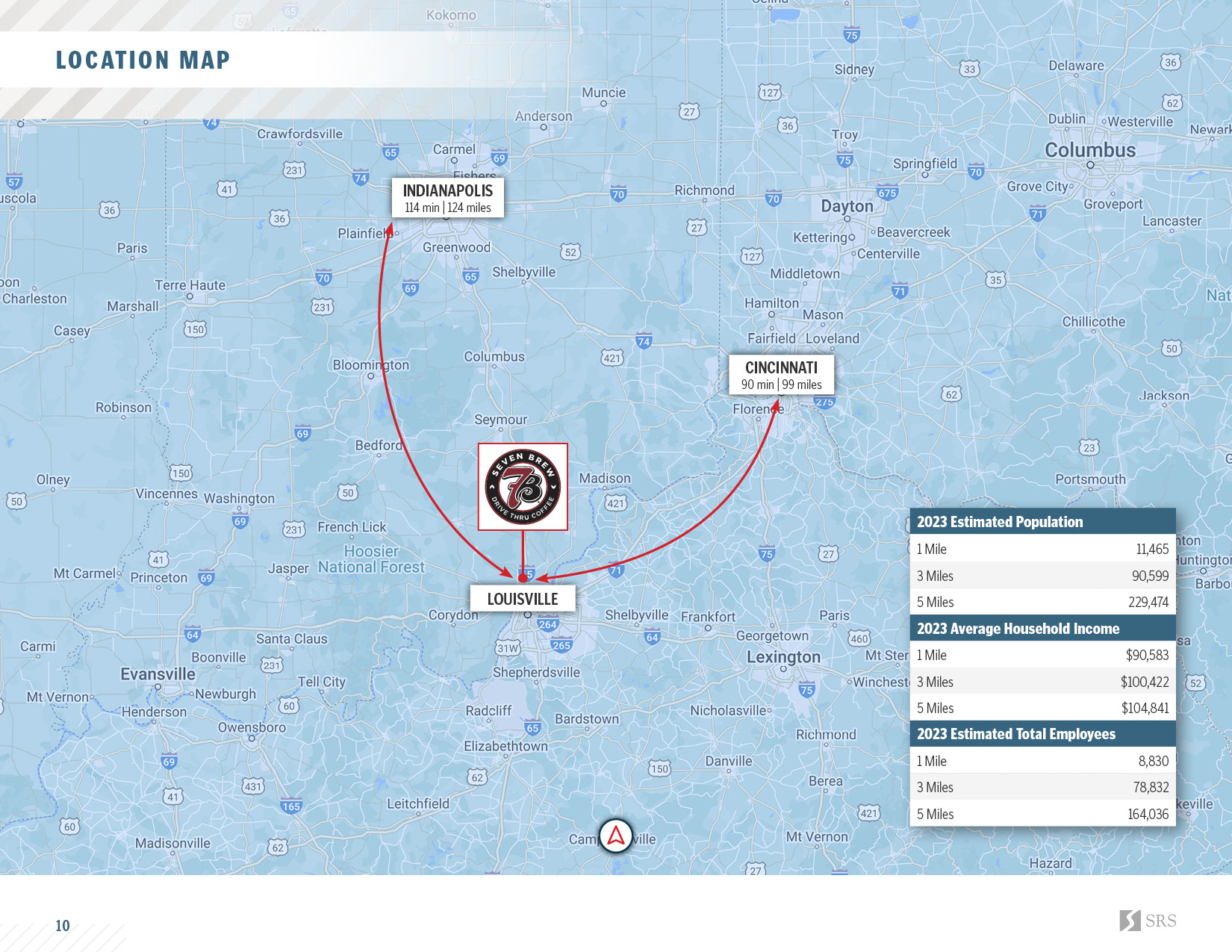Click the Evansville city label
Viewport: 1232px width, 952px height.
click(158, 674)
